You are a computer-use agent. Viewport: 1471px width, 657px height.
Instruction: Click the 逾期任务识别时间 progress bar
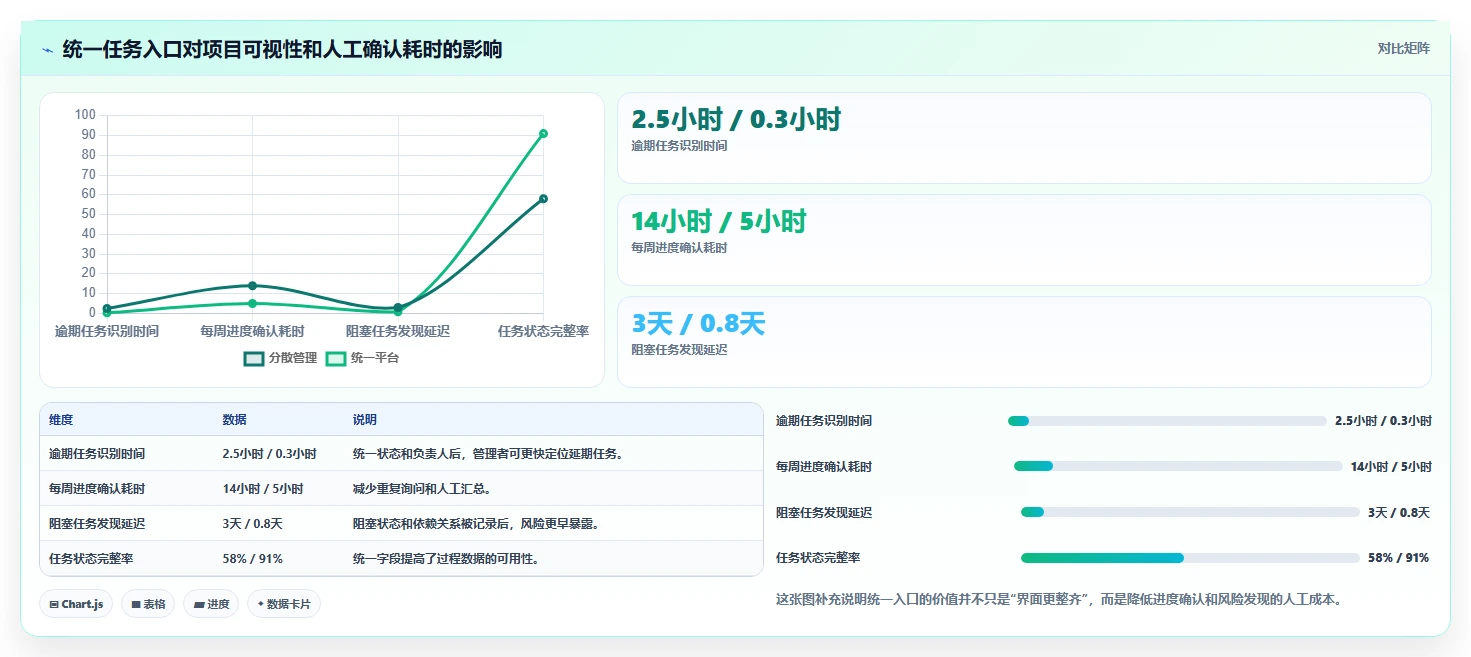click(1167, 421)
